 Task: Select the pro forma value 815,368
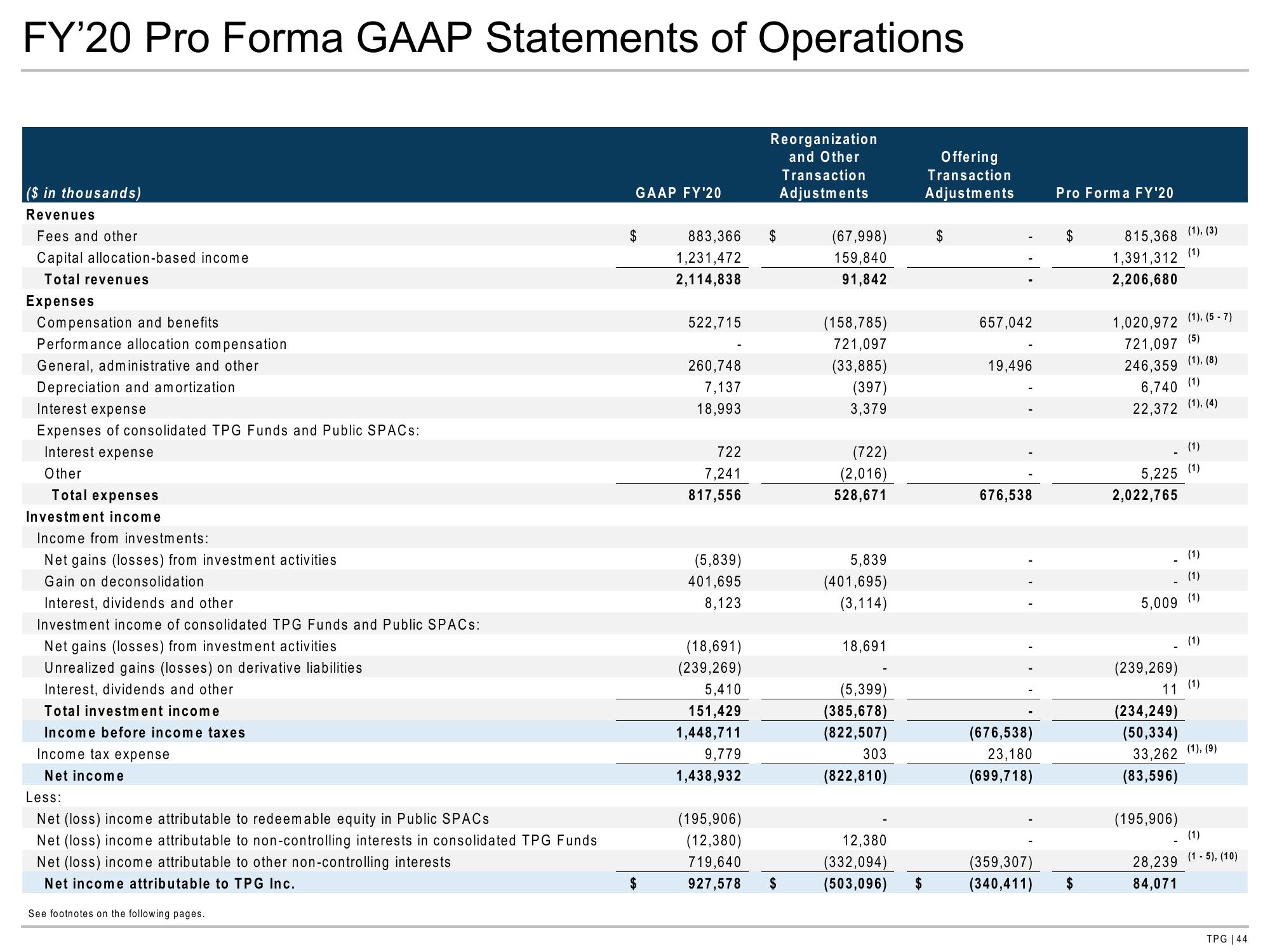pos(1151,236)
